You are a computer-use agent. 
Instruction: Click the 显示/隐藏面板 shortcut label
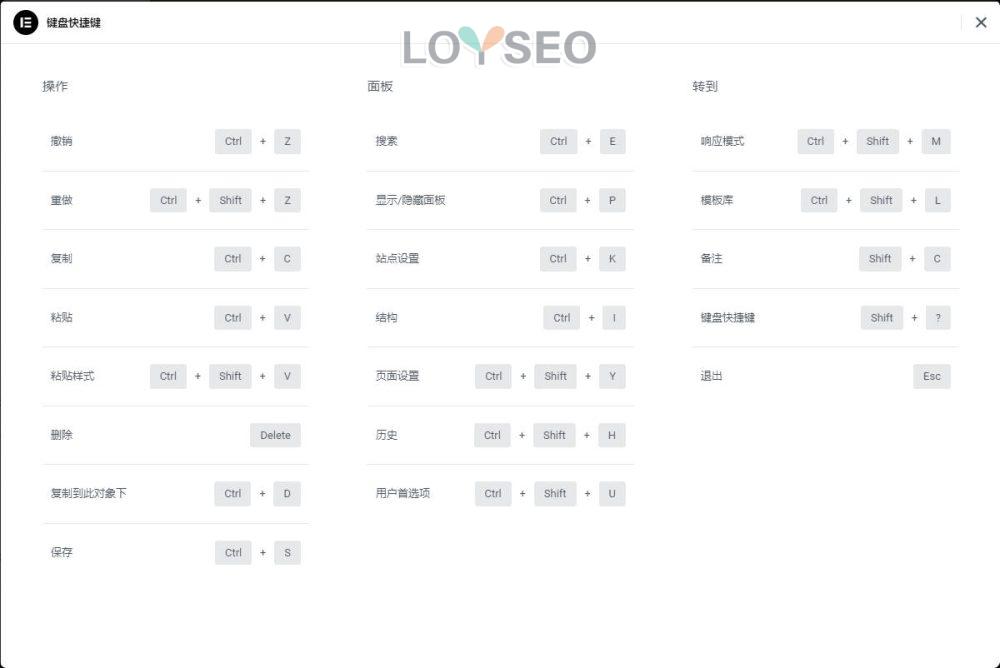411,200
